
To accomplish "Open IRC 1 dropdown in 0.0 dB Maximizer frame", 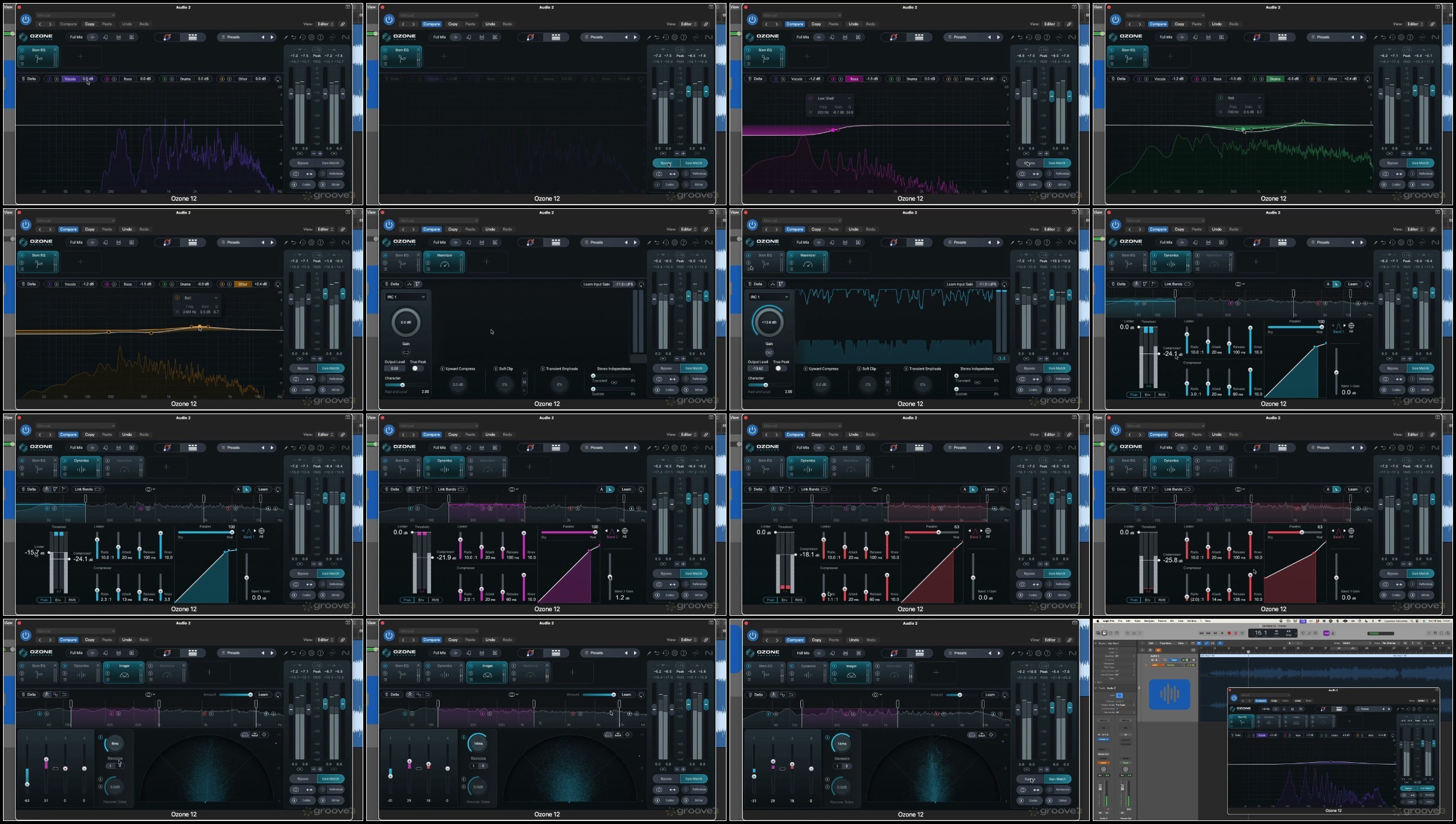I will (x=406, y=297).
